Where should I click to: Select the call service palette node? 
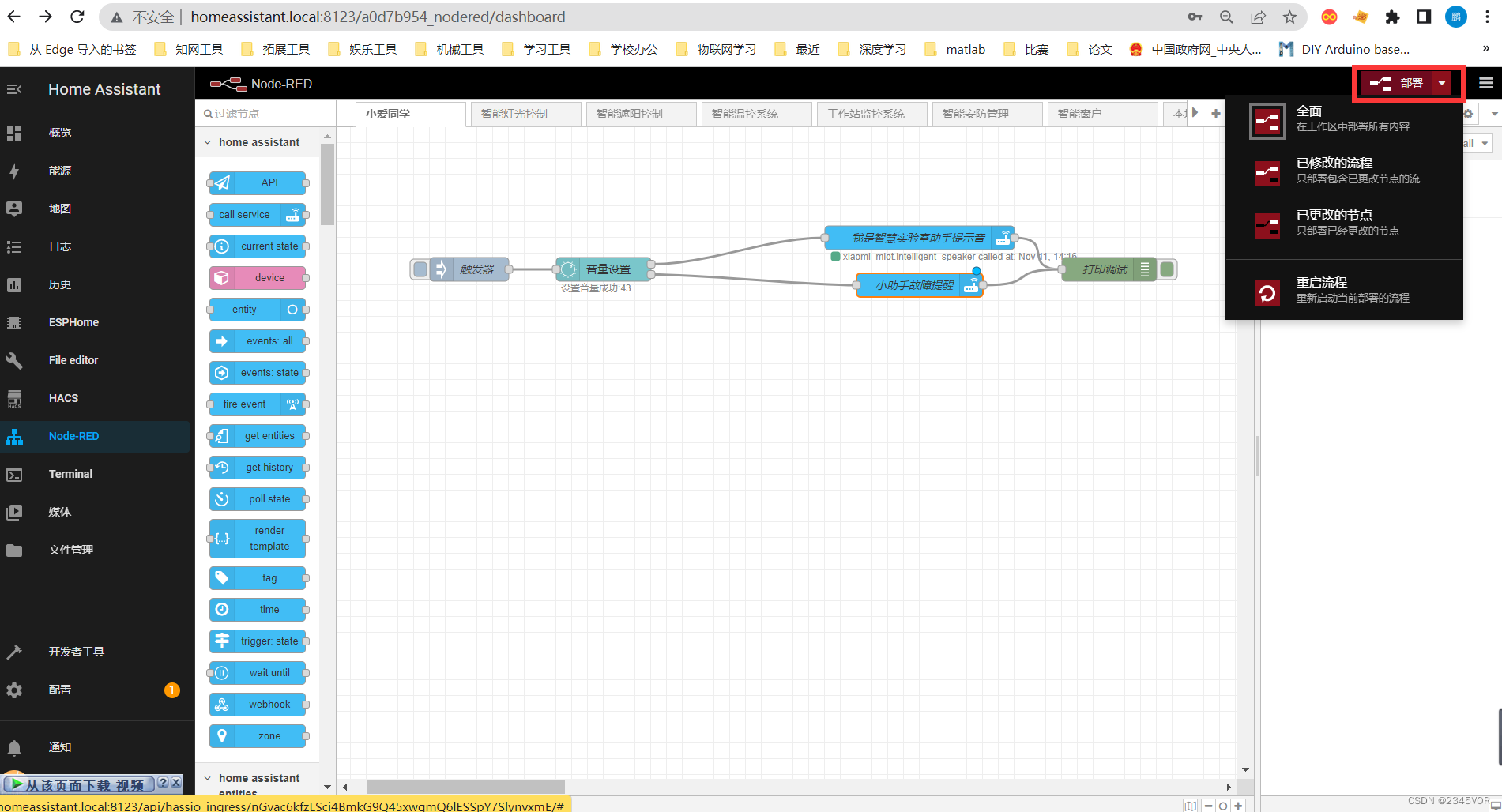(x=258, y=215)
